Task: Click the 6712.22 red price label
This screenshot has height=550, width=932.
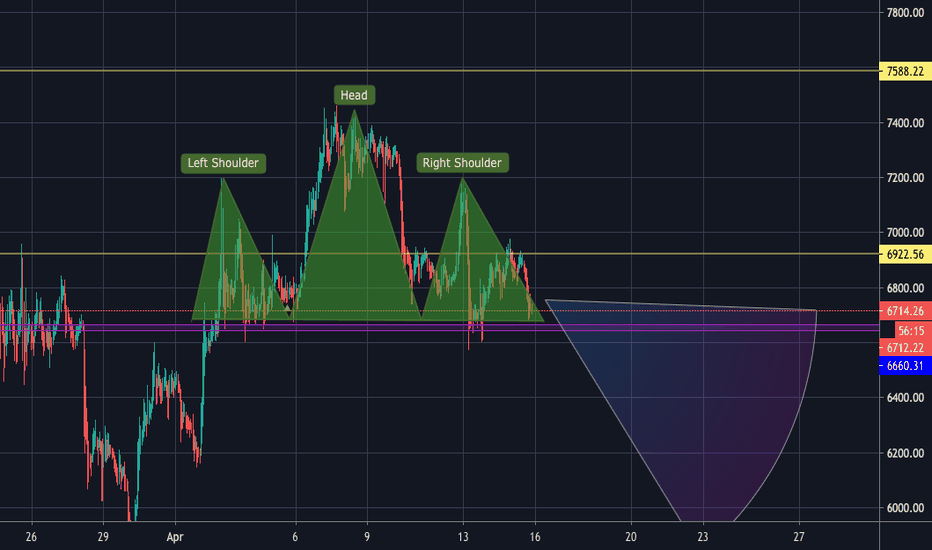Action: tap(905, 348)
